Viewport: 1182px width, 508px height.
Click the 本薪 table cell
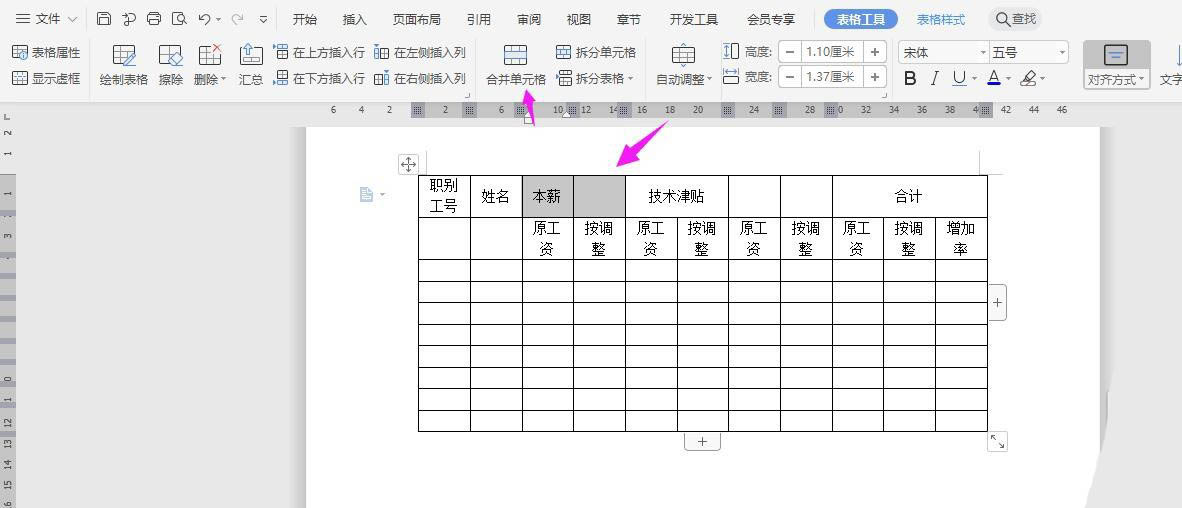pyautogui.click(x=547, y=196)
